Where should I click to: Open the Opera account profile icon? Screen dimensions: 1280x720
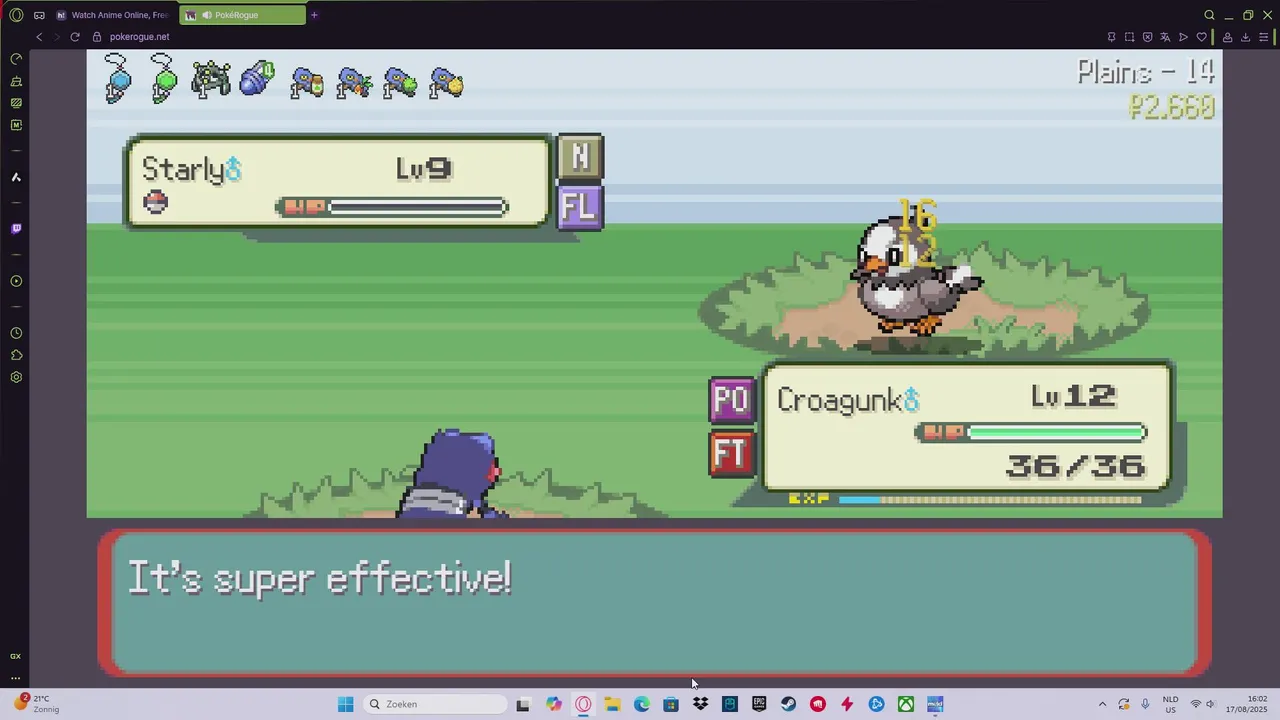1227,37
